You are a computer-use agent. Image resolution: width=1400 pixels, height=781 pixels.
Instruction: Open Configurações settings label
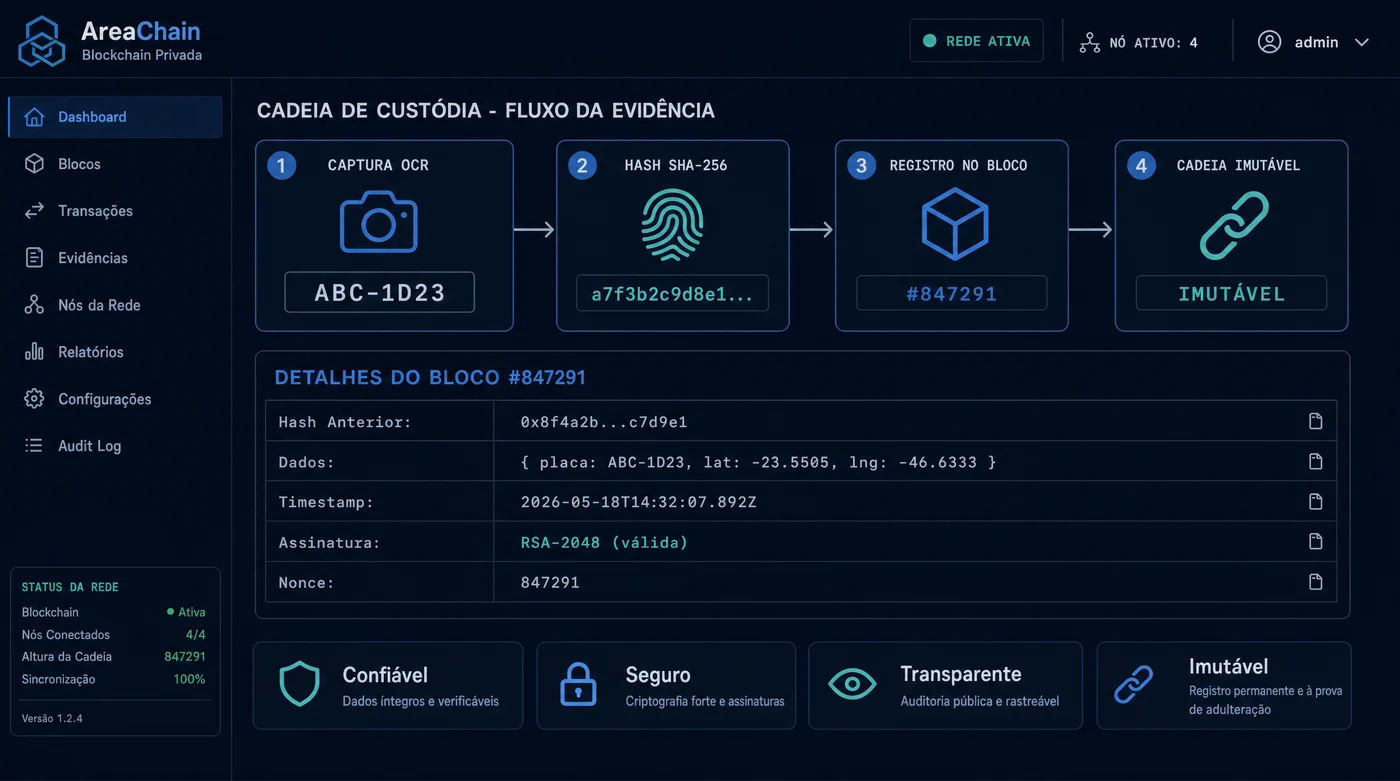coord(105,399)
